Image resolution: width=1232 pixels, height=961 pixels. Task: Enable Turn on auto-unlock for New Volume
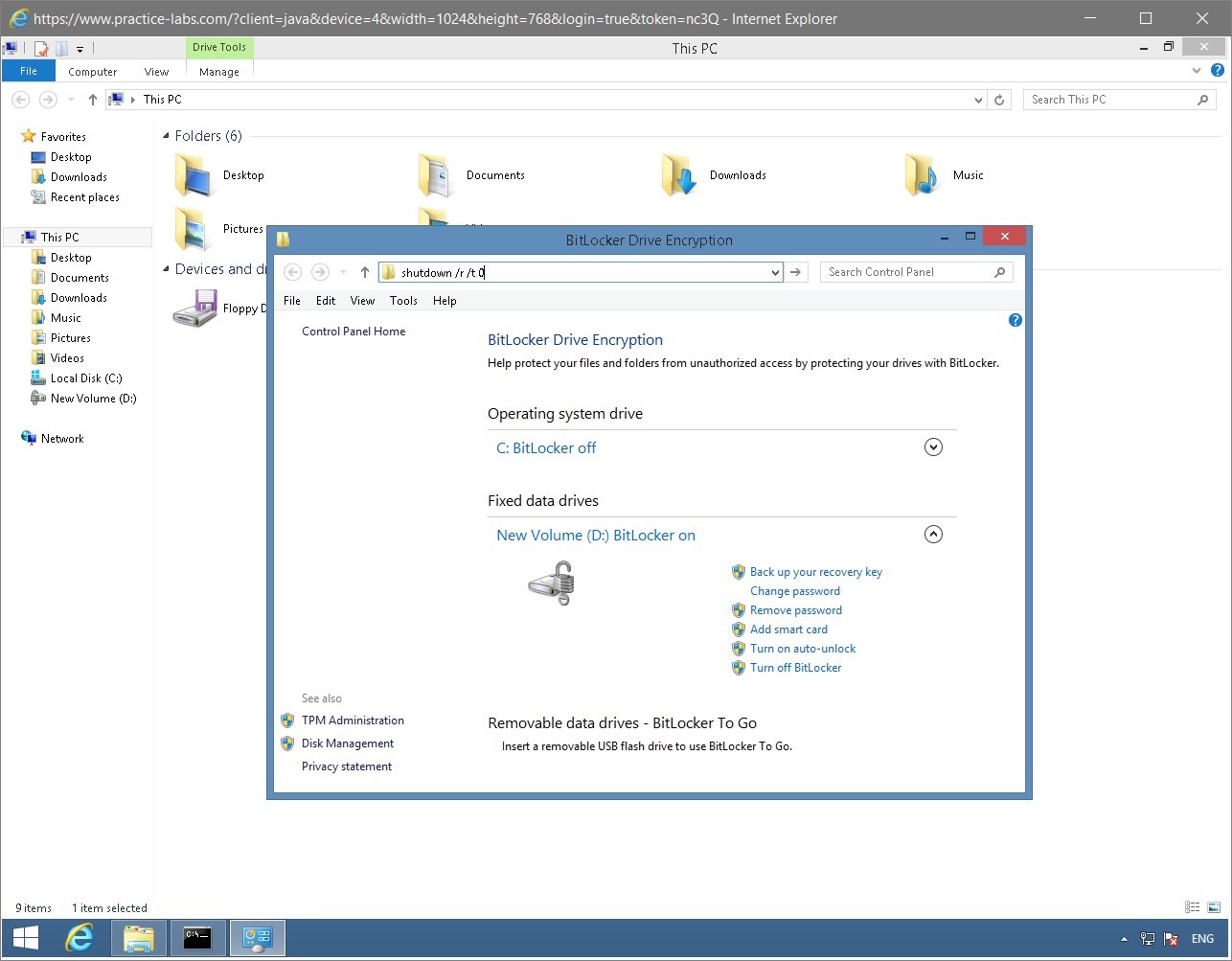pyautogui.click(x=803, y=649)
